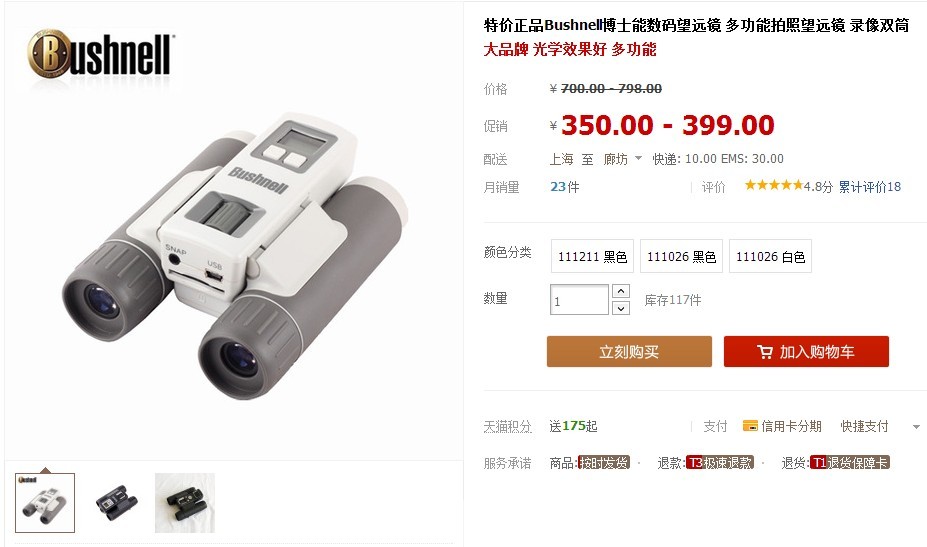Click the credit card icon beside 信用卡分期
Image resolution: width=927 pixels, height=547 pixels.
click(750, 426)
